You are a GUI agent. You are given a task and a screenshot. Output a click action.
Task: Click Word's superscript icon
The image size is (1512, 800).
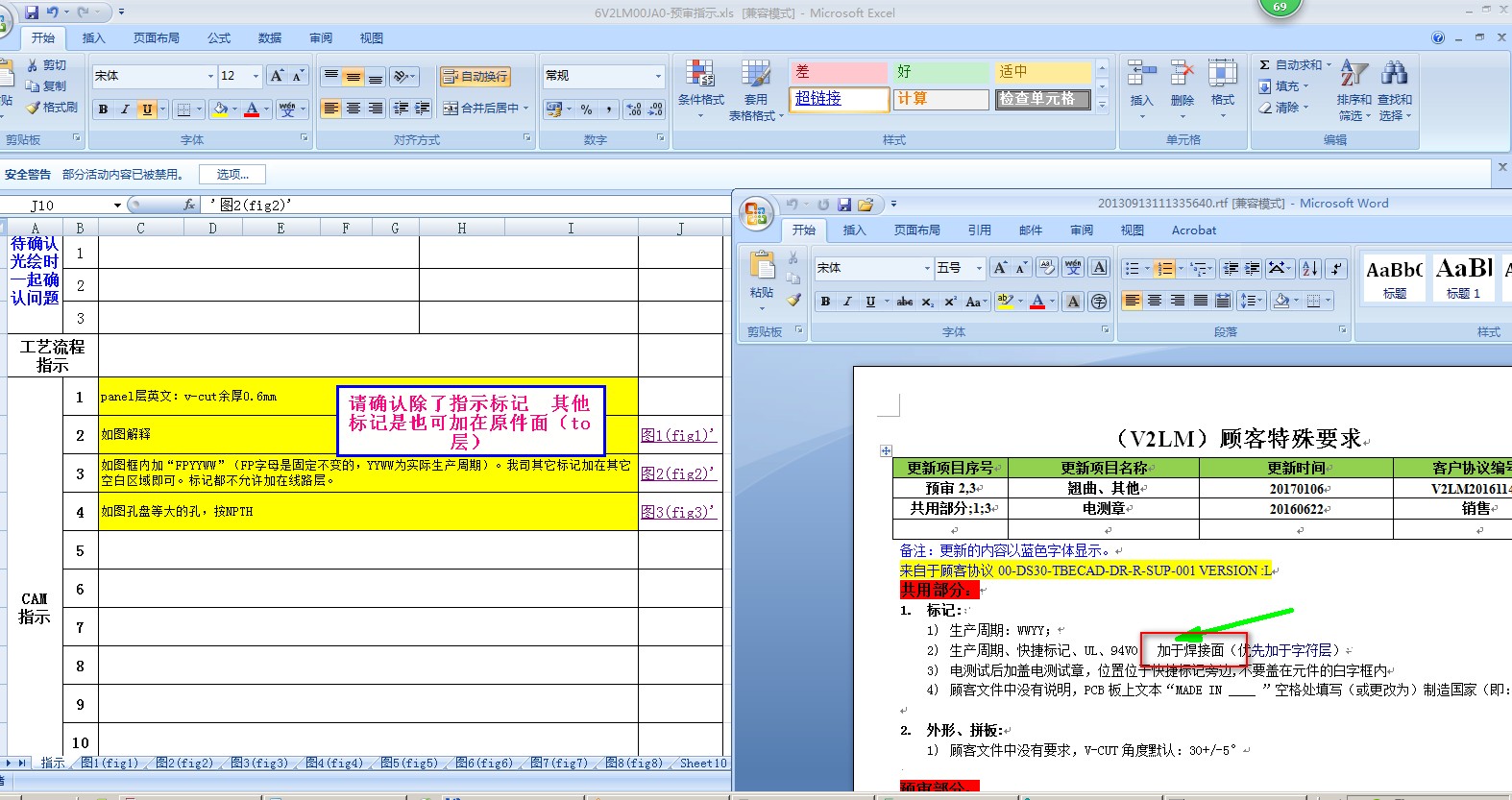click(x=950, y=302)
